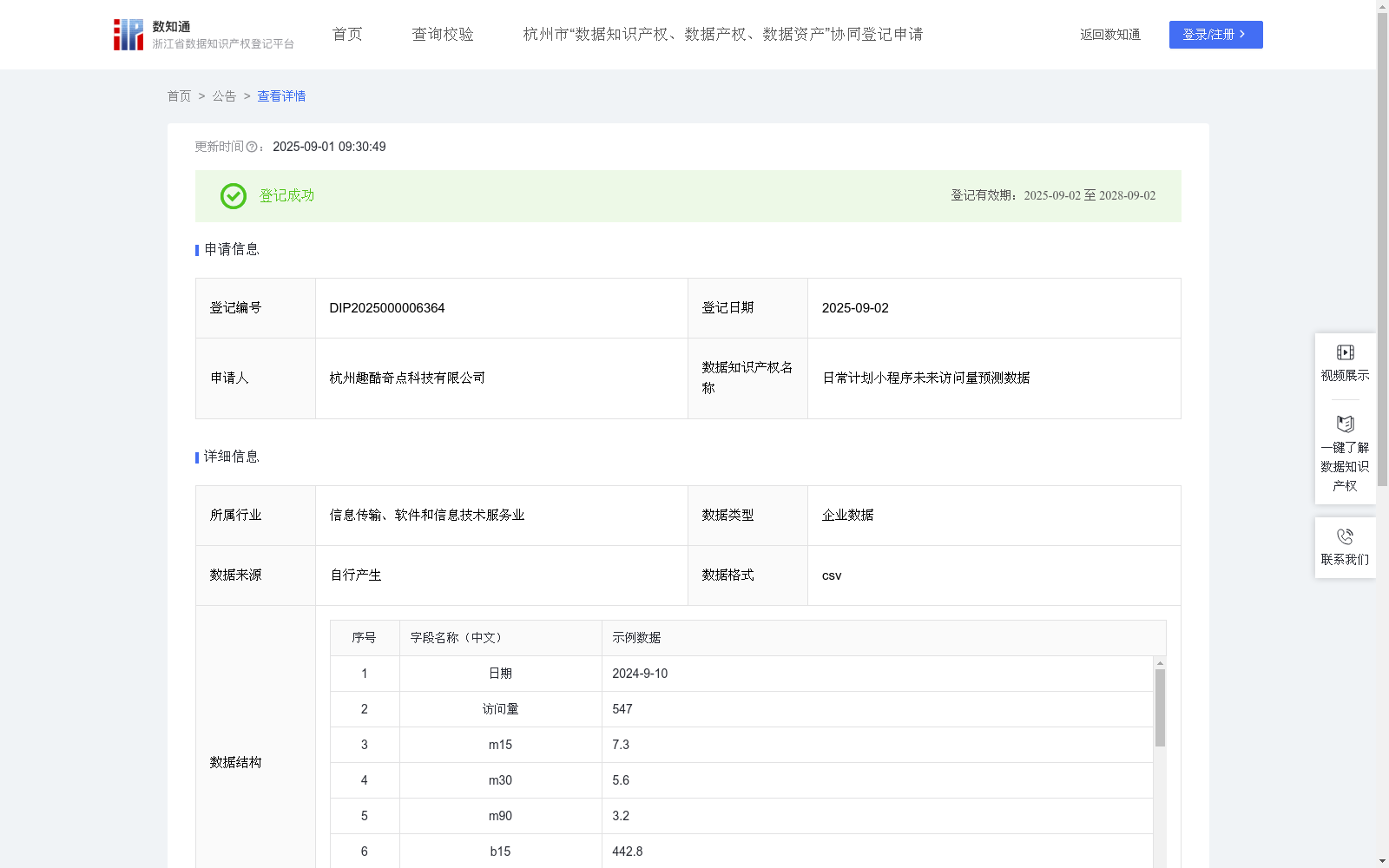Click the 登录/注册 button
The image size is (1389, 868).
coord(1215,35)
